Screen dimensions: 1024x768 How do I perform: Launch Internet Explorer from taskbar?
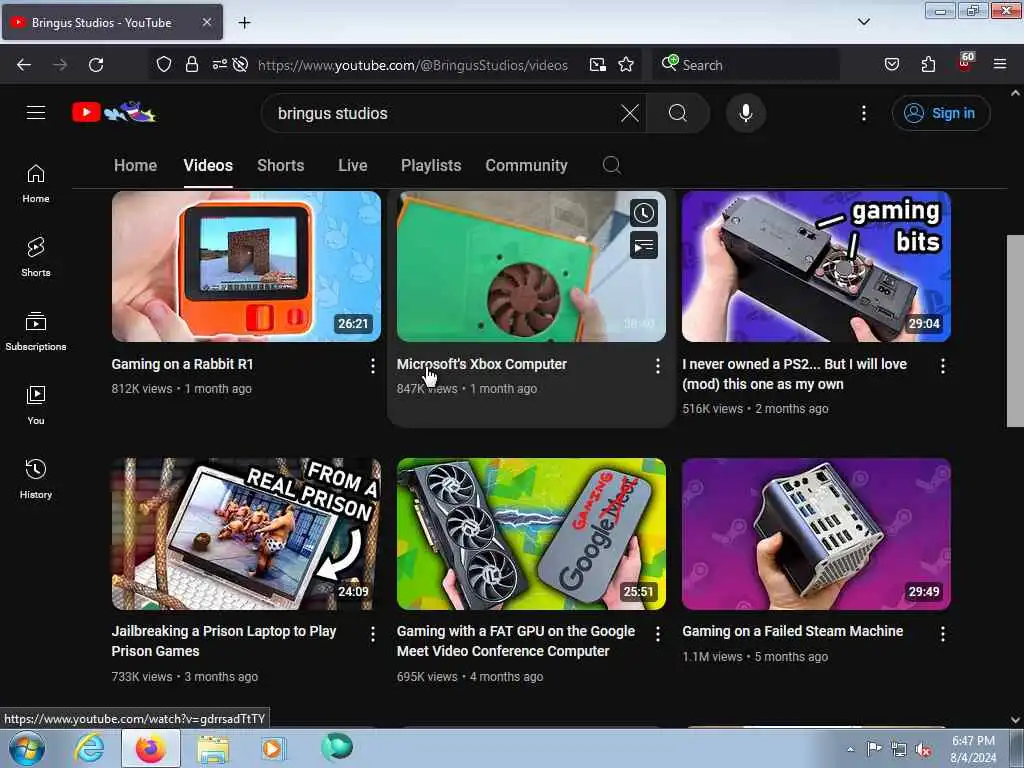[89, 748]
